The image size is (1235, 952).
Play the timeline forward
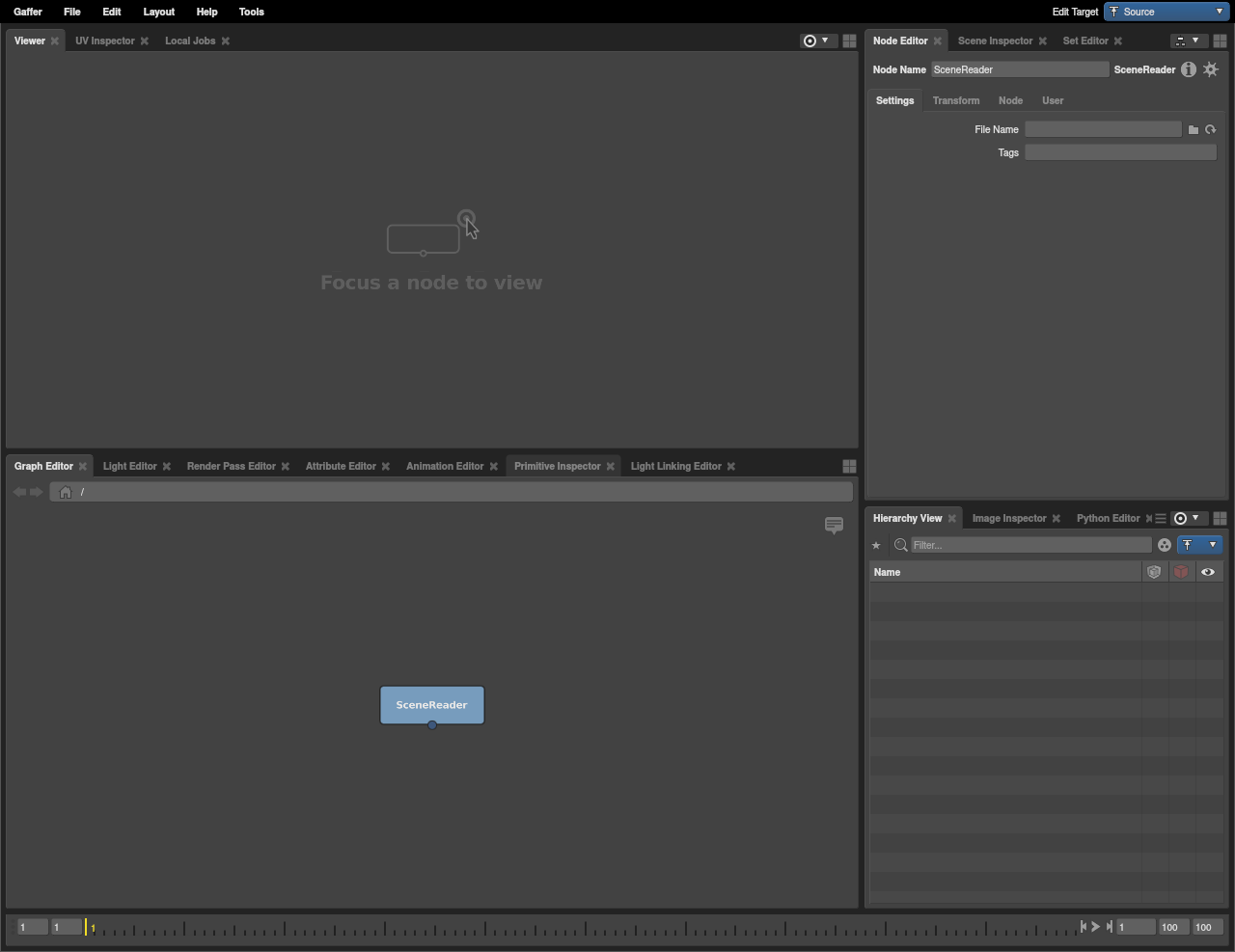(x=1096, y=926)
